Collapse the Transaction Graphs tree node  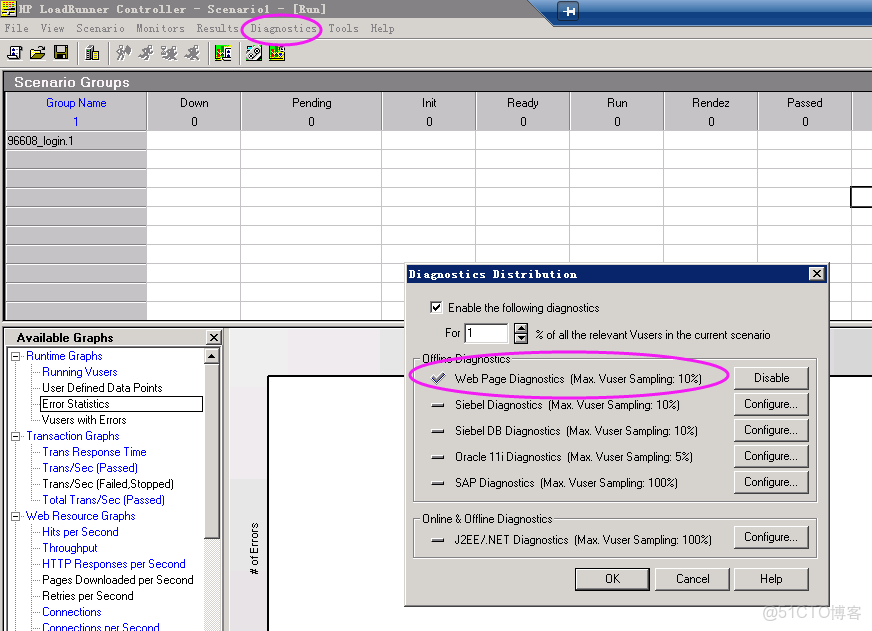click(x=16, y=436)
